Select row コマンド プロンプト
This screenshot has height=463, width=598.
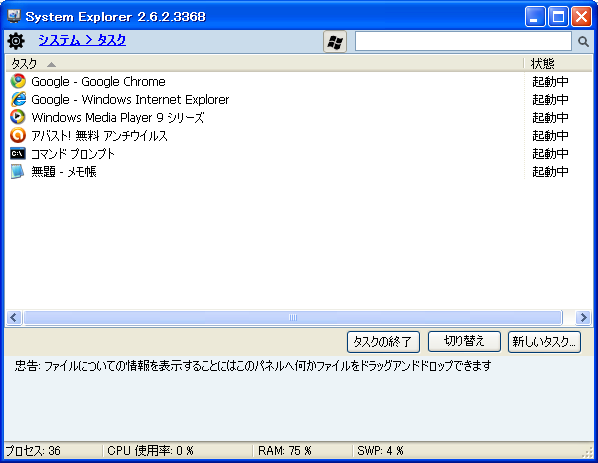pyautogui.click(x=299, y=153)
